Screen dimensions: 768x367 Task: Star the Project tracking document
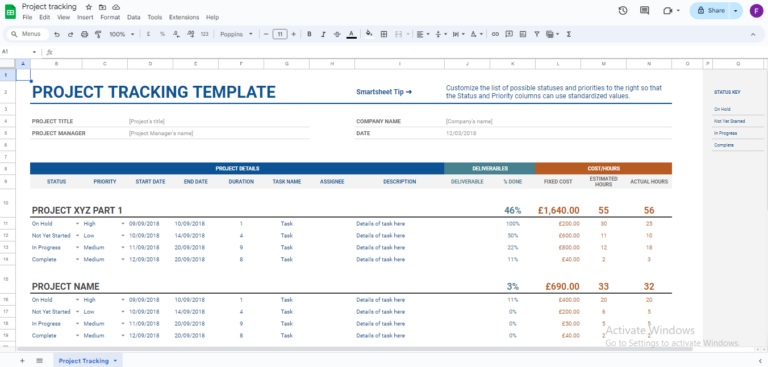tap(89, 7)
